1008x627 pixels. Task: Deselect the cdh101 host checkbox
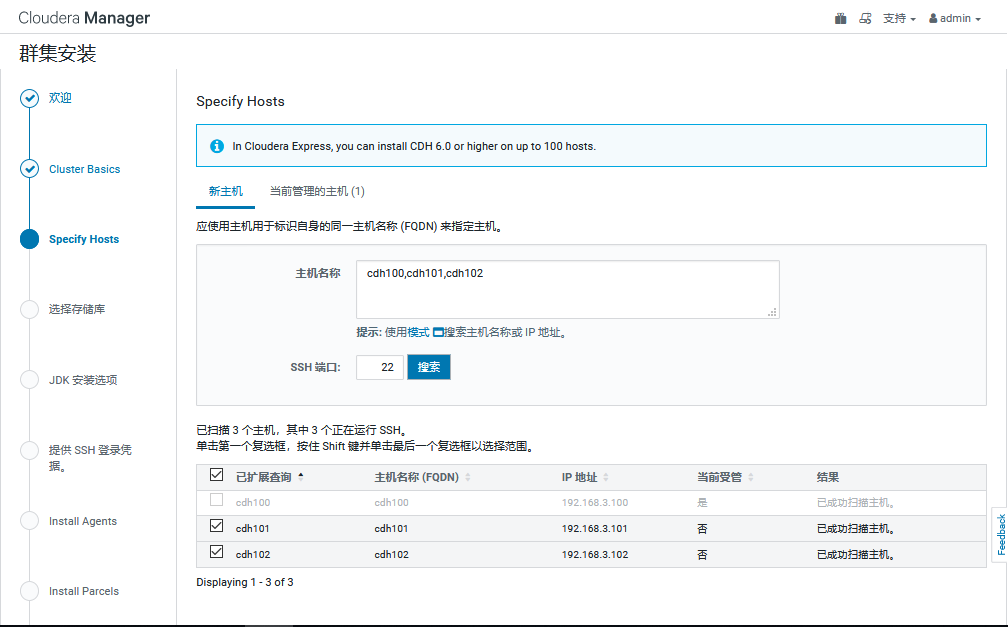(216, 528)
